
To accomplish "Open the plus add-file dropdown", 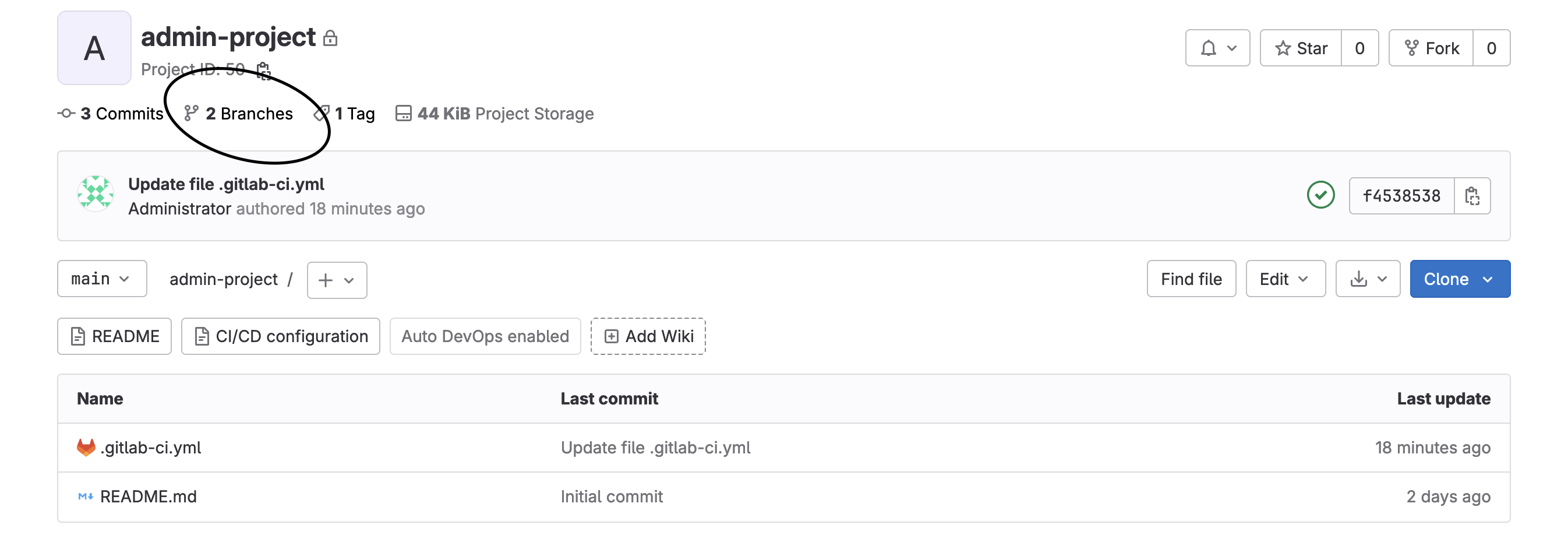I will (x=337, y=280).
